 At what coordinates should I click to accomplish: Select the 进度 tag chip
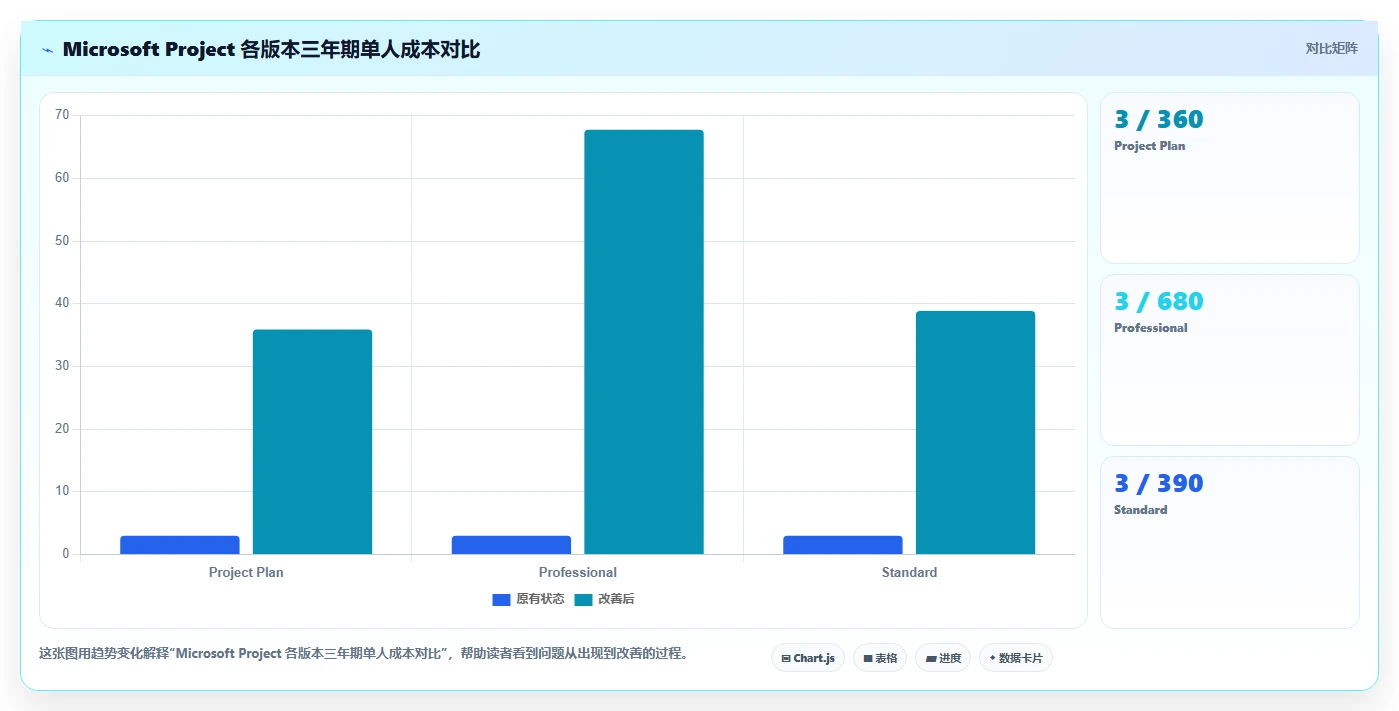pyautogui.click(x=943, y=658)
